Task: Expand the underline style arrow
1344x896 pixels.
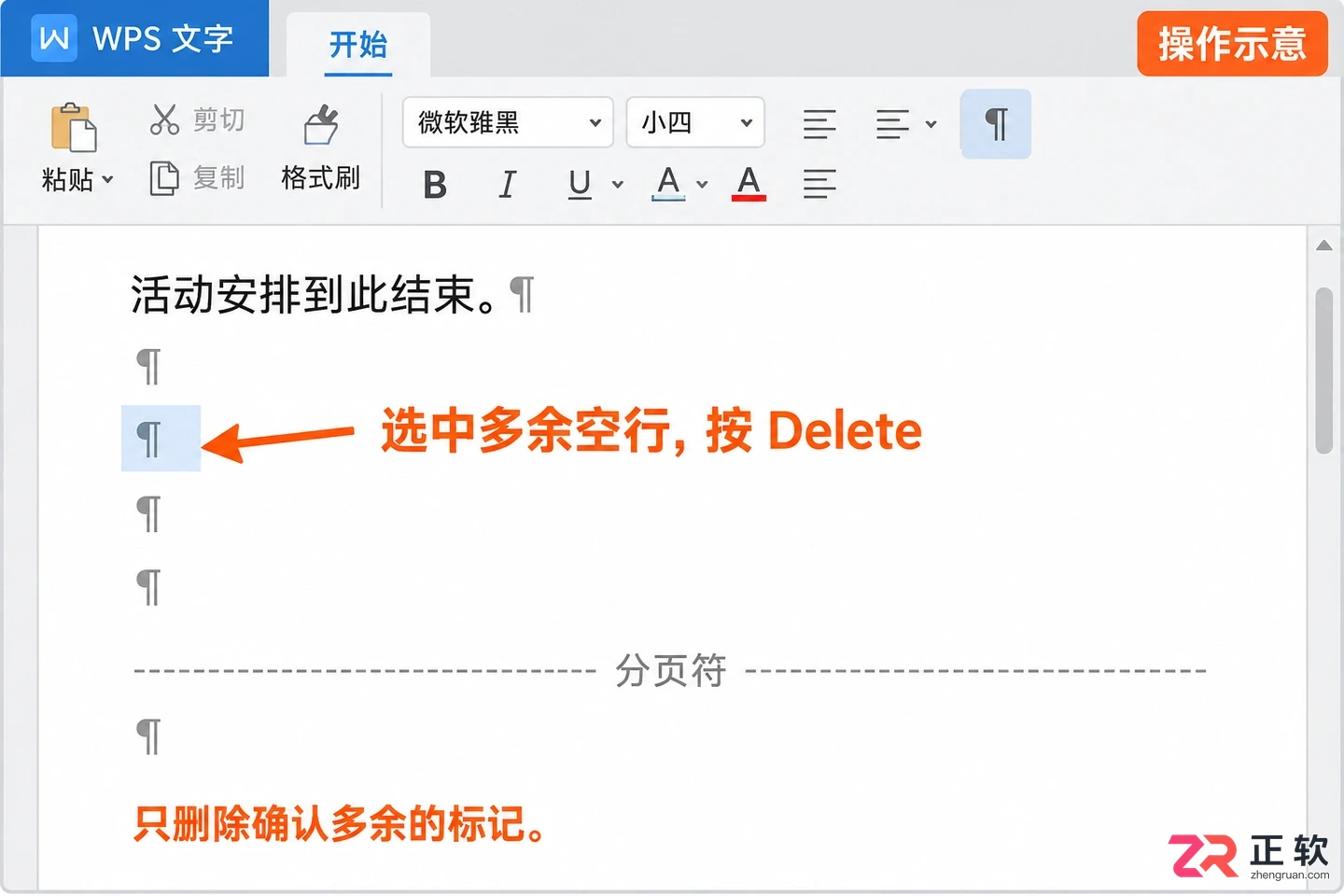Action: 617,184
